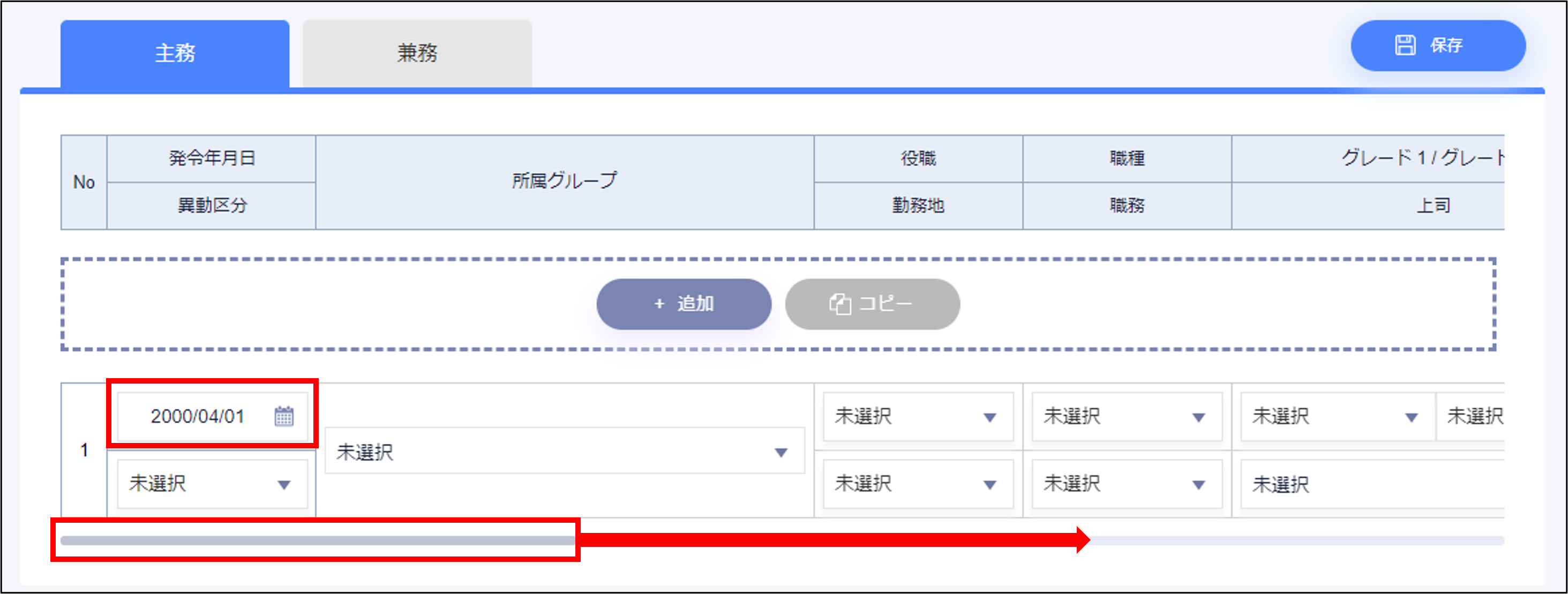Screen dimensions: 1568x594
Task: Open the 異動区分 dropdown under the date
Action: coord(212,484)
